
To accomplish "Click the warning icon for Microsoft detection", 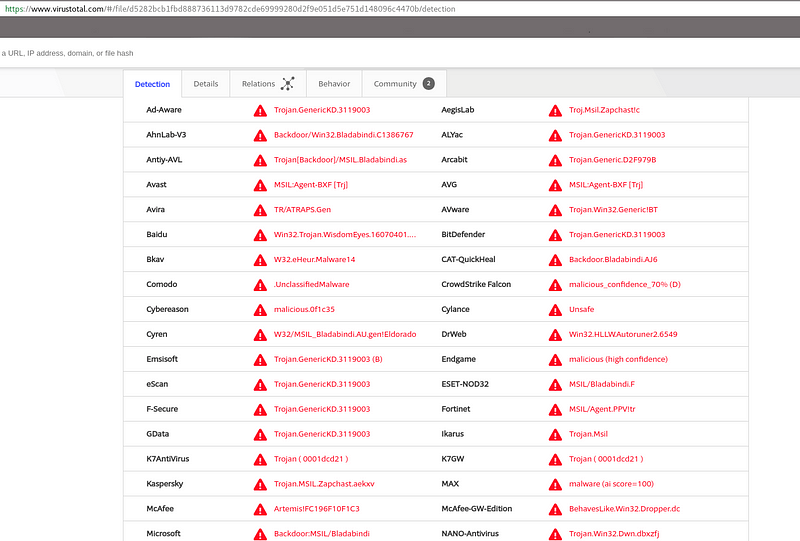I will 260,534.
